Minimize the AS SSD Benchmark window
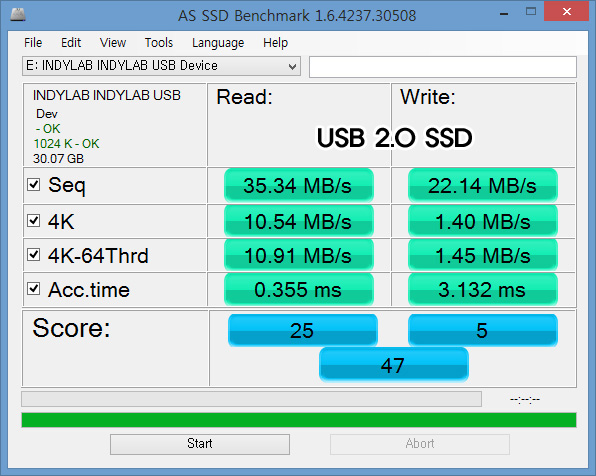This screenshot has height=476, width=596. [x=504, y=14]
